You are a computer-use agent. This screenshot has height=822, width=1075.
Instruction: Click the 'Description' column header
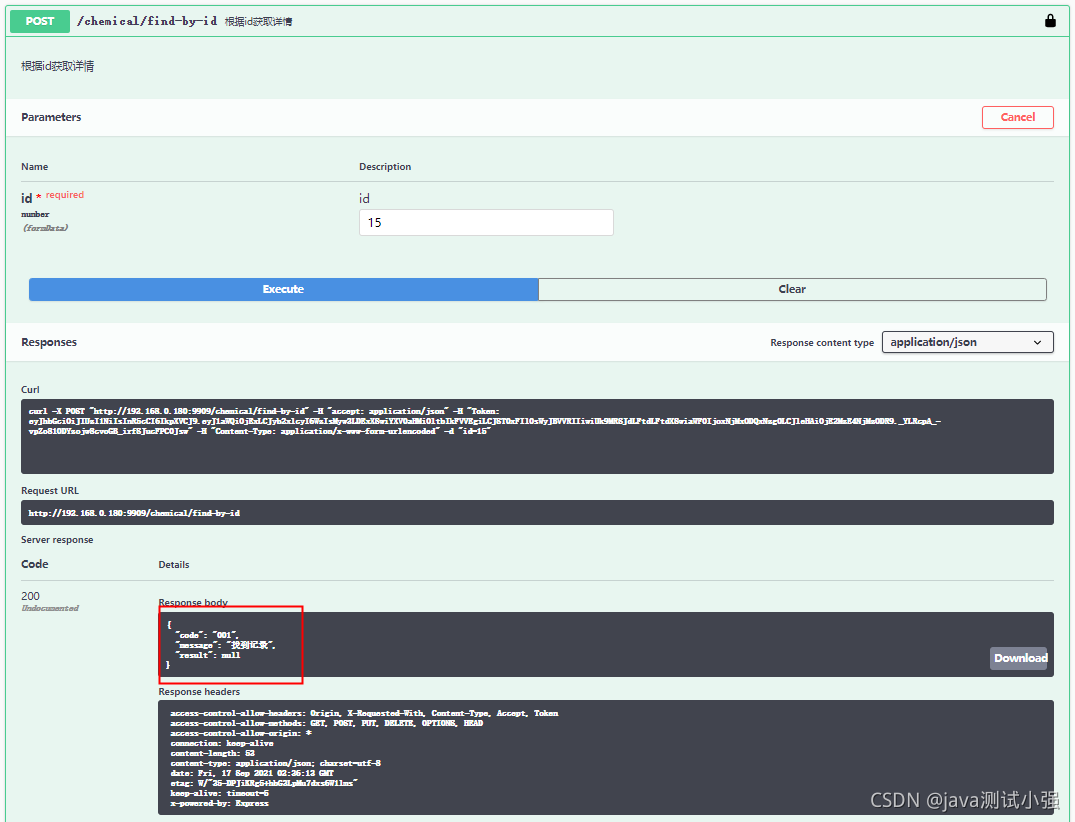point(385,167)
